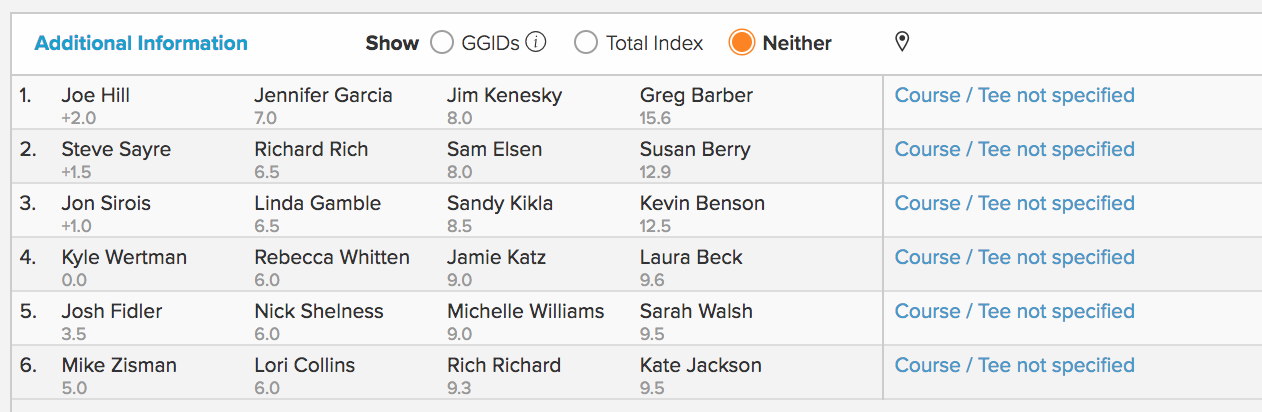Set course/tee for group 1
Screen dimensions: 1262x412
pyautogui.click(x=1014, y=96)
